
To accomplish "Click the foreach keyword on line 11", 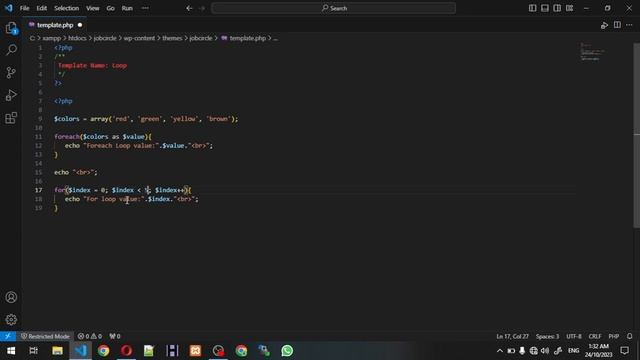I will click(67, 137).
